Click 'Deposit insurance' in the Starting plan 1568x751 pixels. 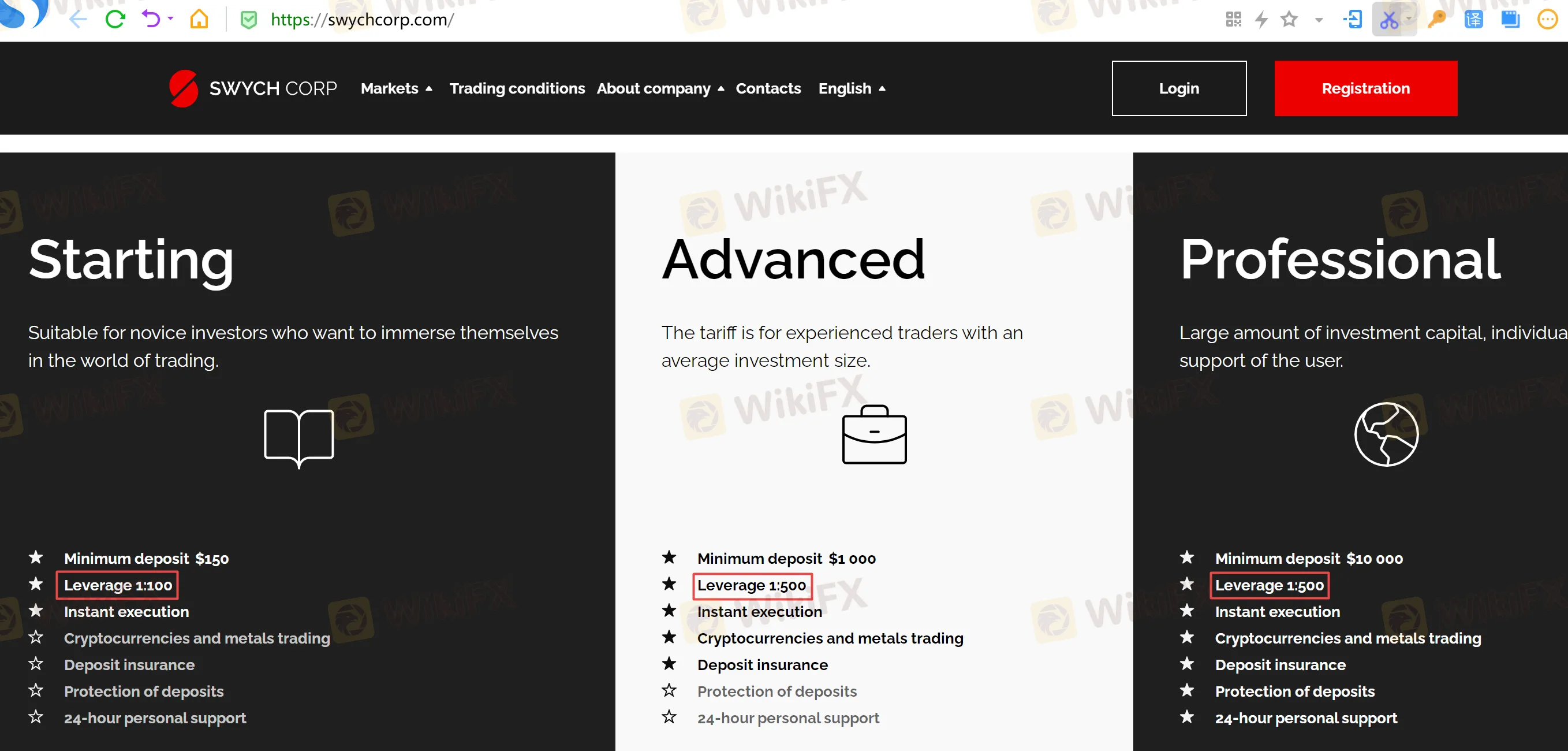129,664
